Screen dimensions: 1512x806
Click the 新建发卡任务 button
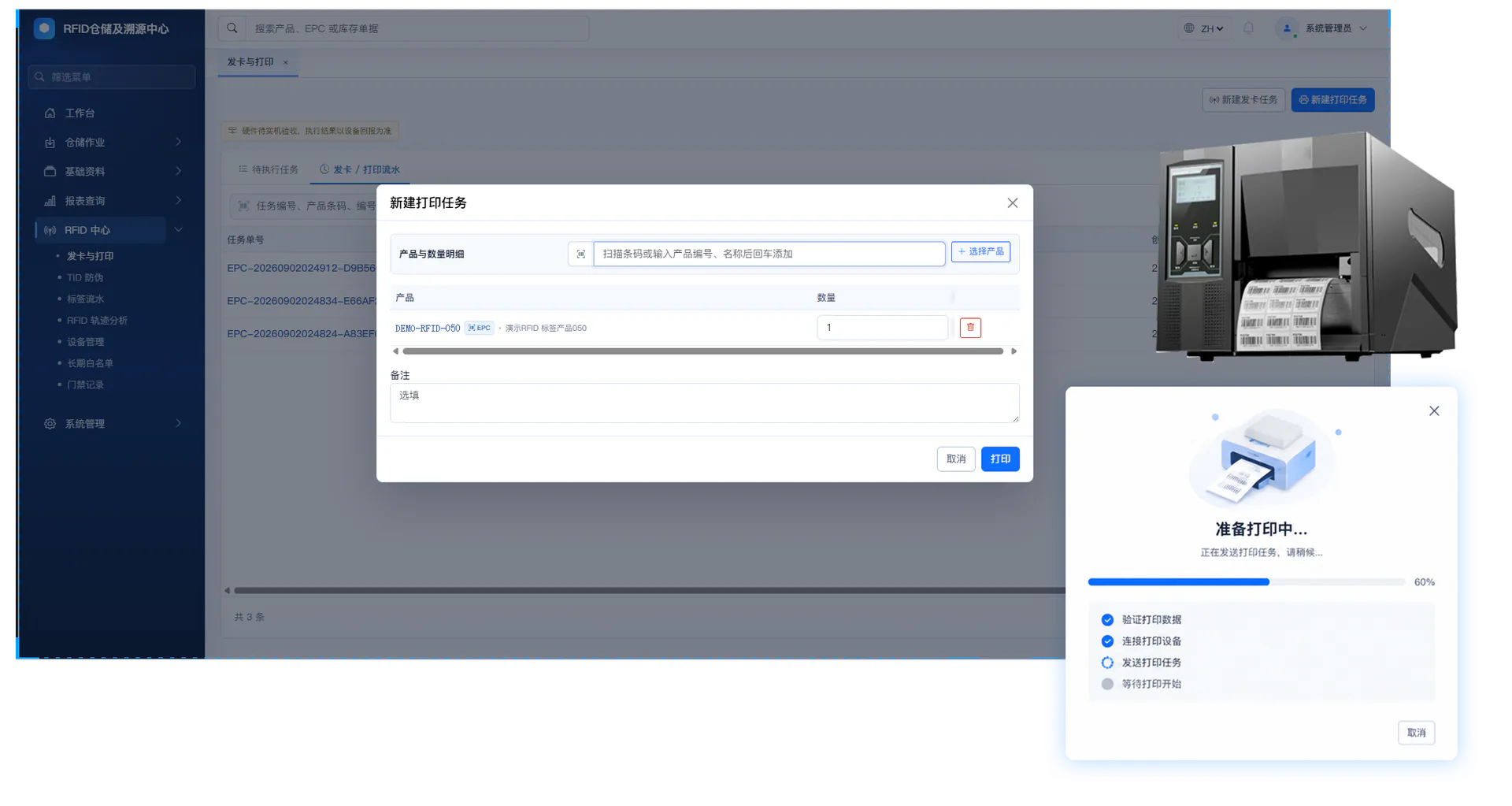pos(1243,100)
